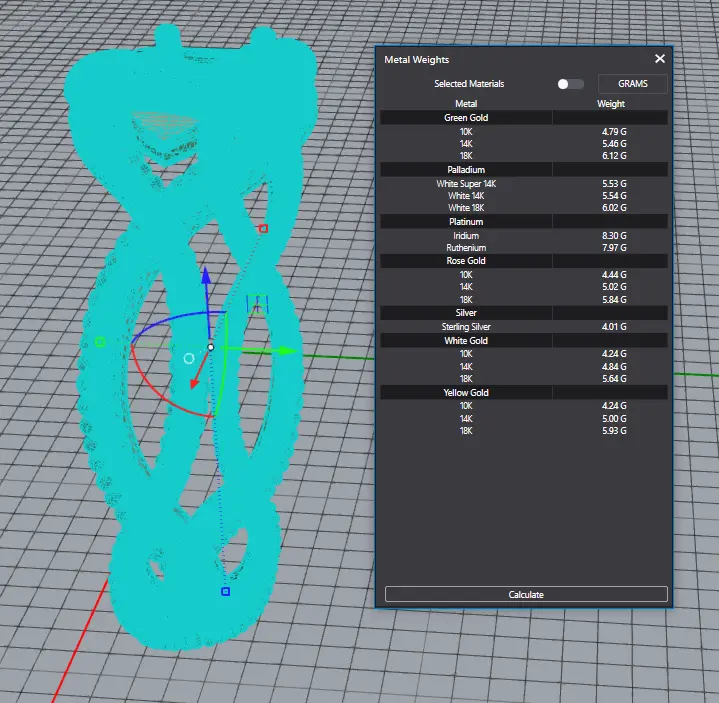Click the 8.30 G Iridium weight
This screenshot has width=719, height=703.
pyautogui.click(x=614, y=235)
